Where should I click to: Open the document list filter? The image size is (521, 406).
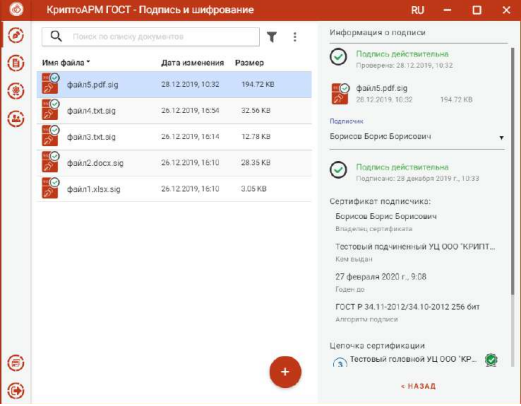[x=272, y=37]
